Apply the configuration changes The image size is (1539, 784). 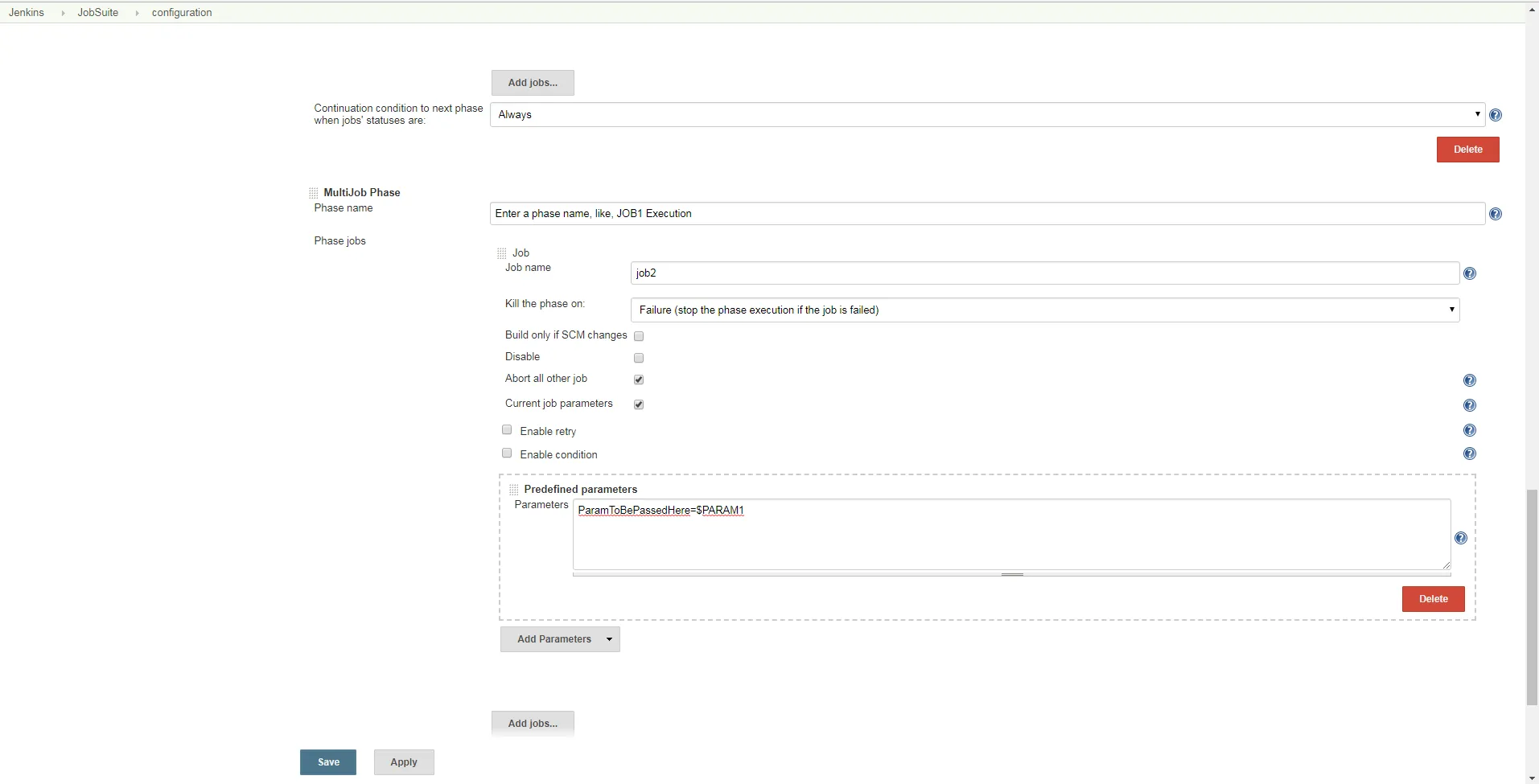pyautogui.click(x=404, y=762)
